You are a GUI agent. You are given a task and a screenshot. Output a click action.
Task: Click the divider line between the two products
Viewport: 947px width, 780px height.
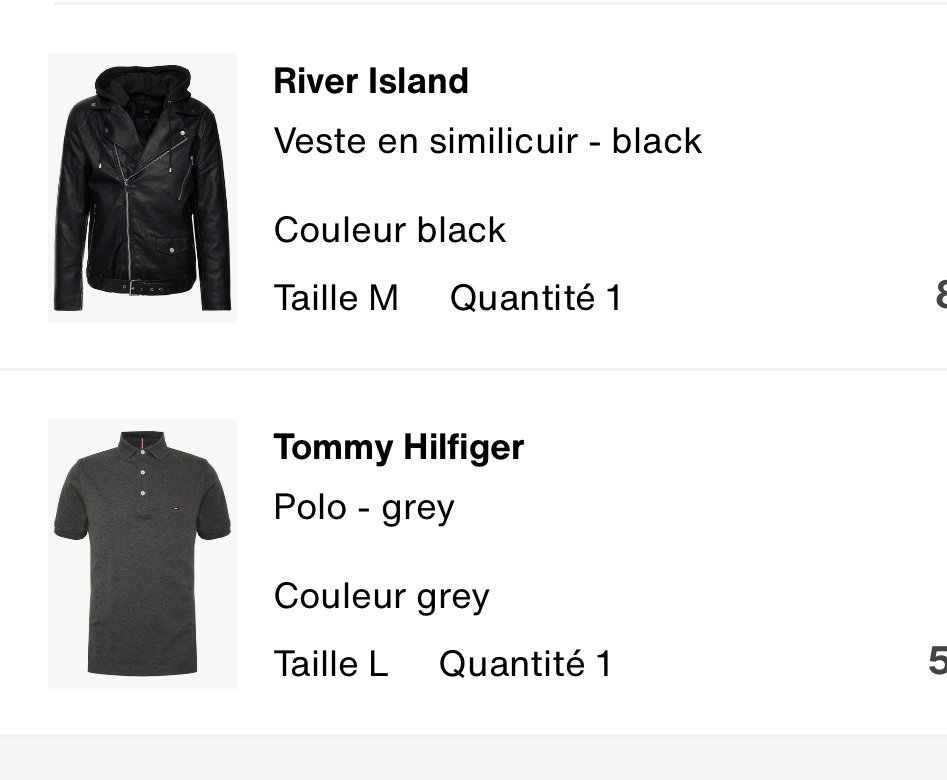[x=473, y=369]
